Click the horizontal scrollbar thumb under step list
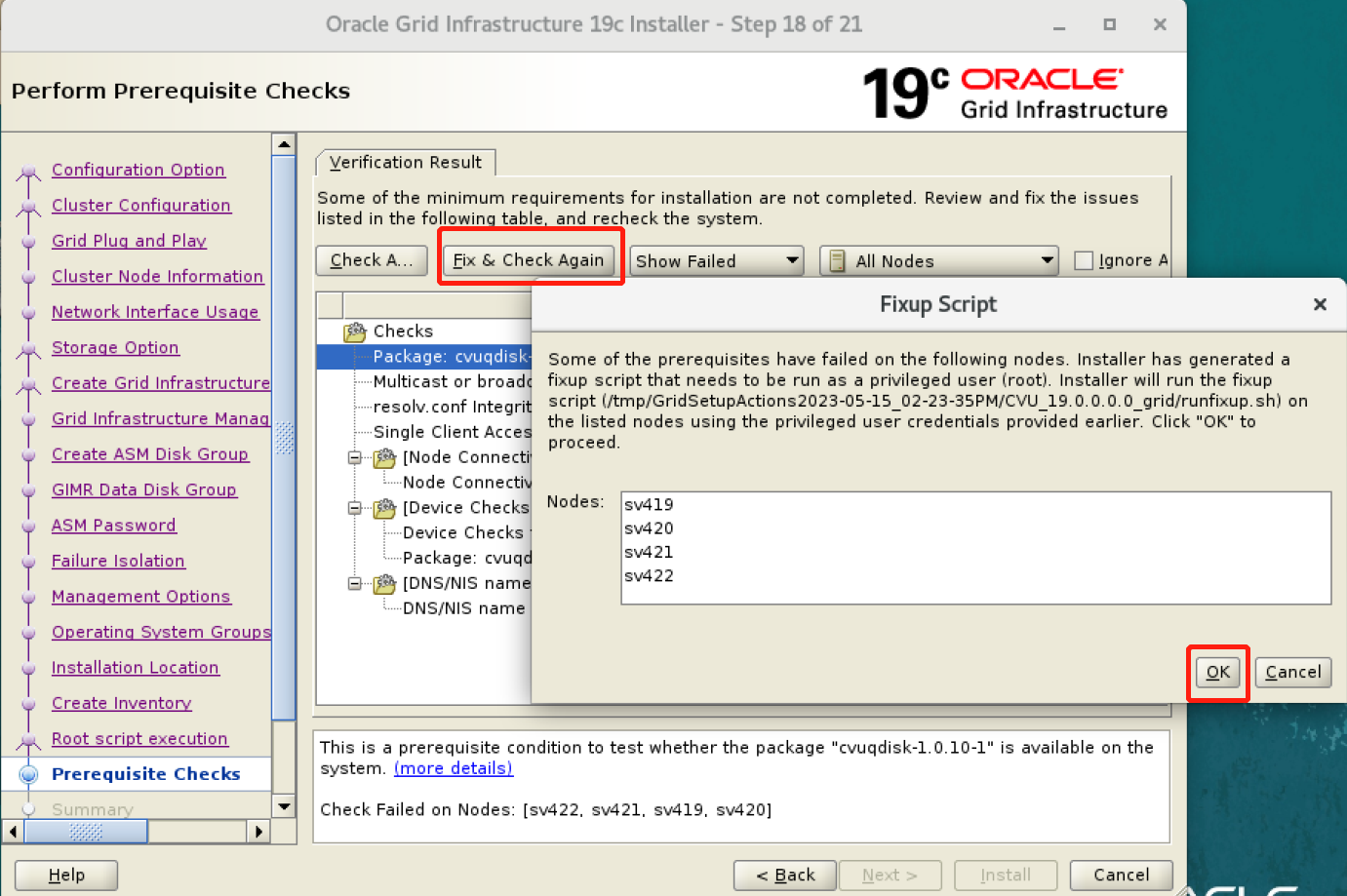 (86, 832)
